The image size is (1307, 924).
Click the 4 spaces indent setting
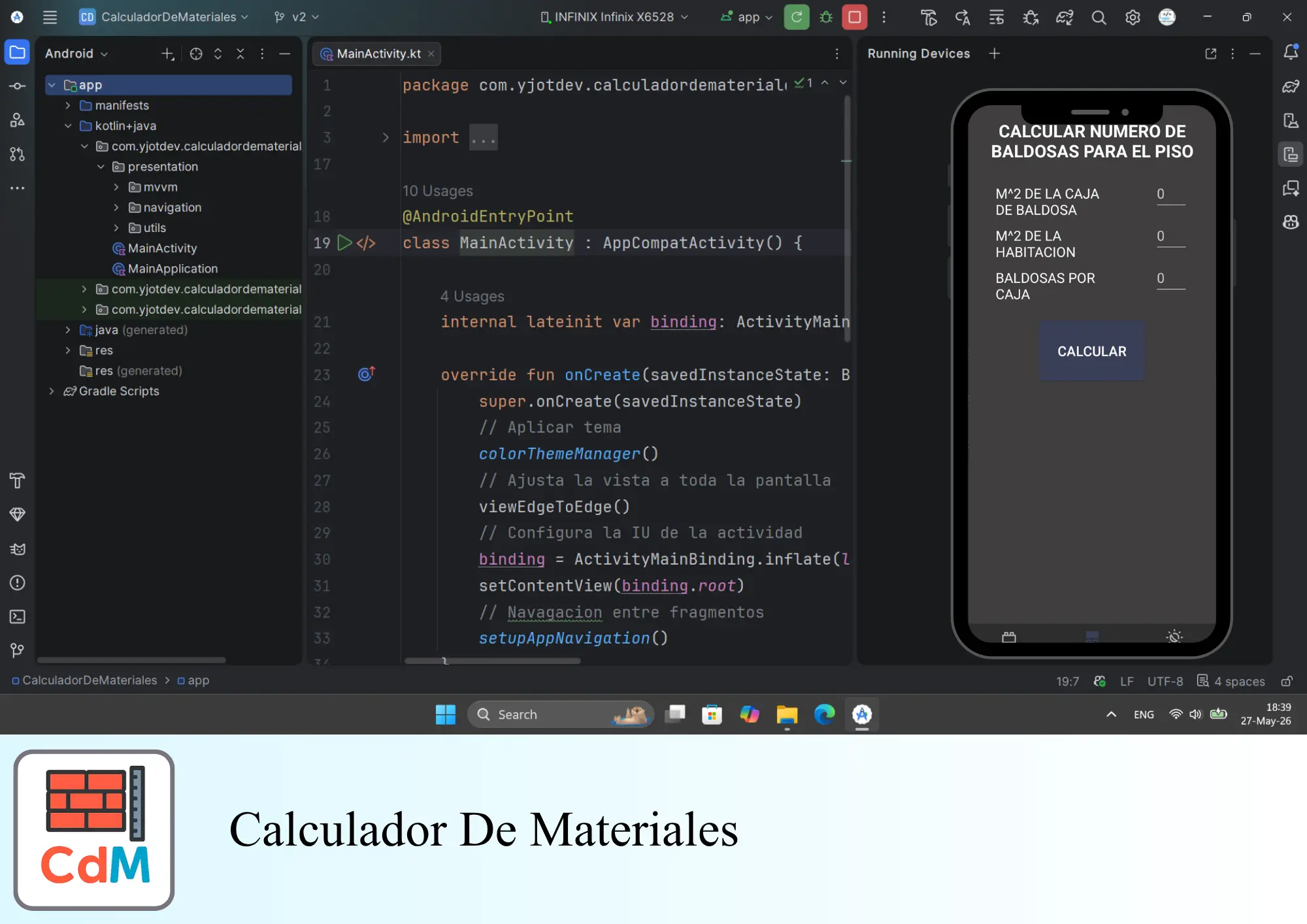click(1231, 682)
